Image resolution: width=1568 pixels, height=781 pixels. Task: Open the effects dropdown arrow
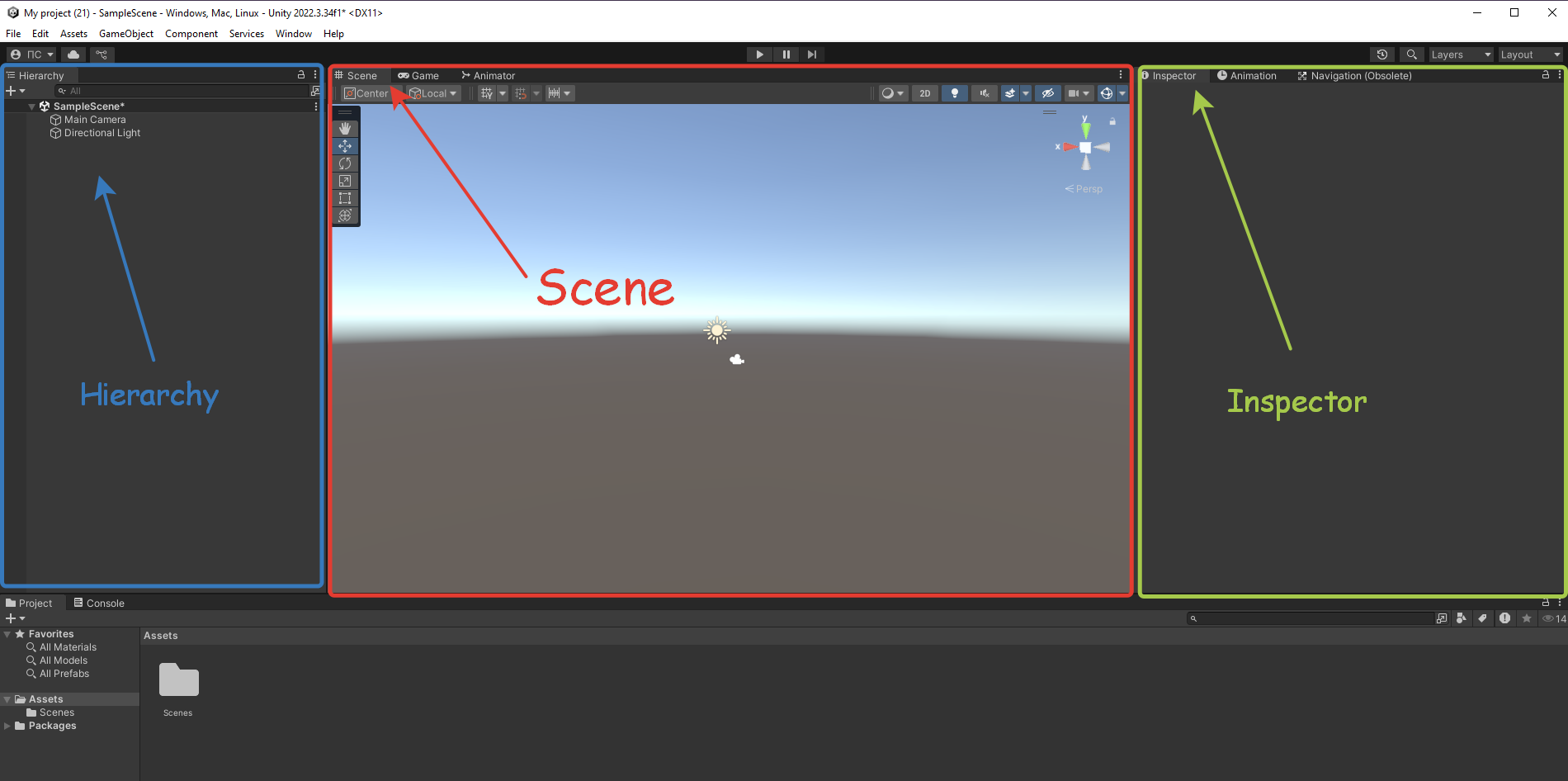click(1026, 93)
